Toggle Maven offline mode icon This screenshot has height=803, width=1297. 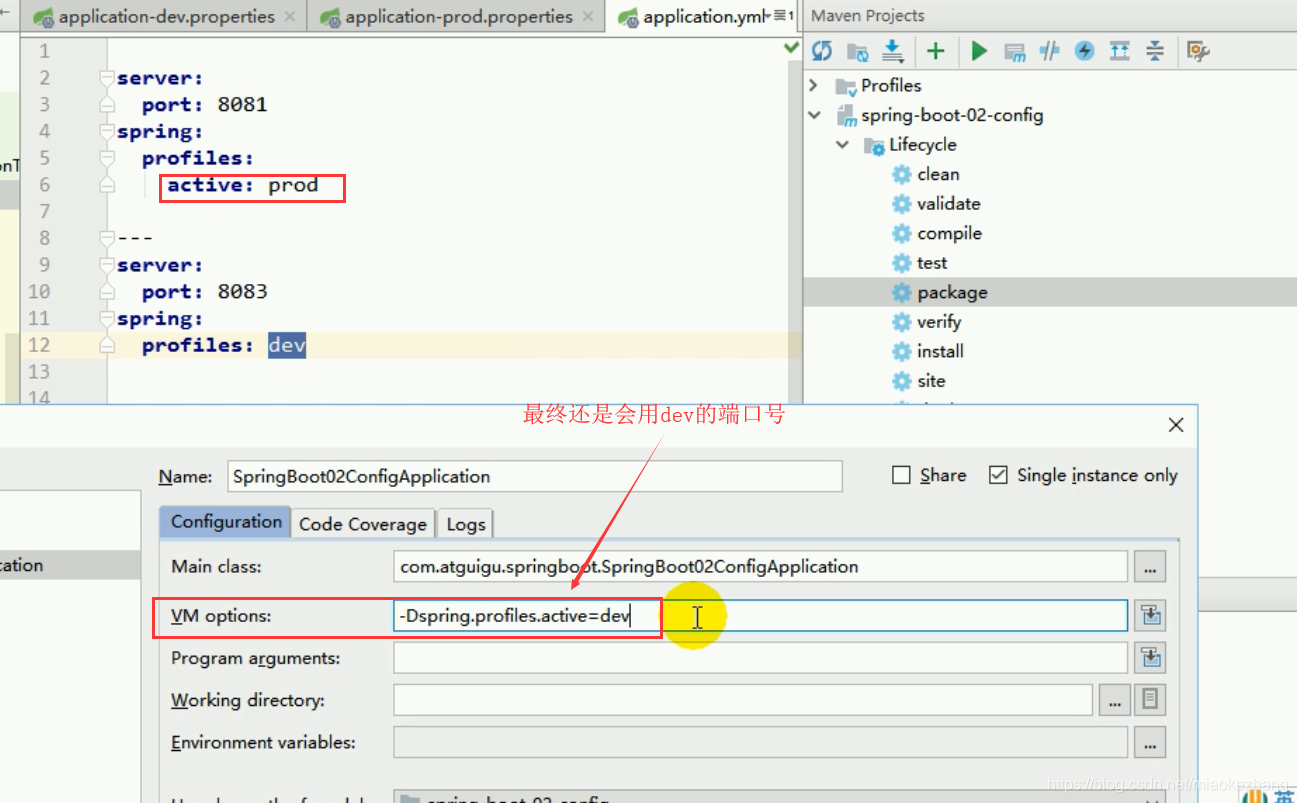[1049, 51]
